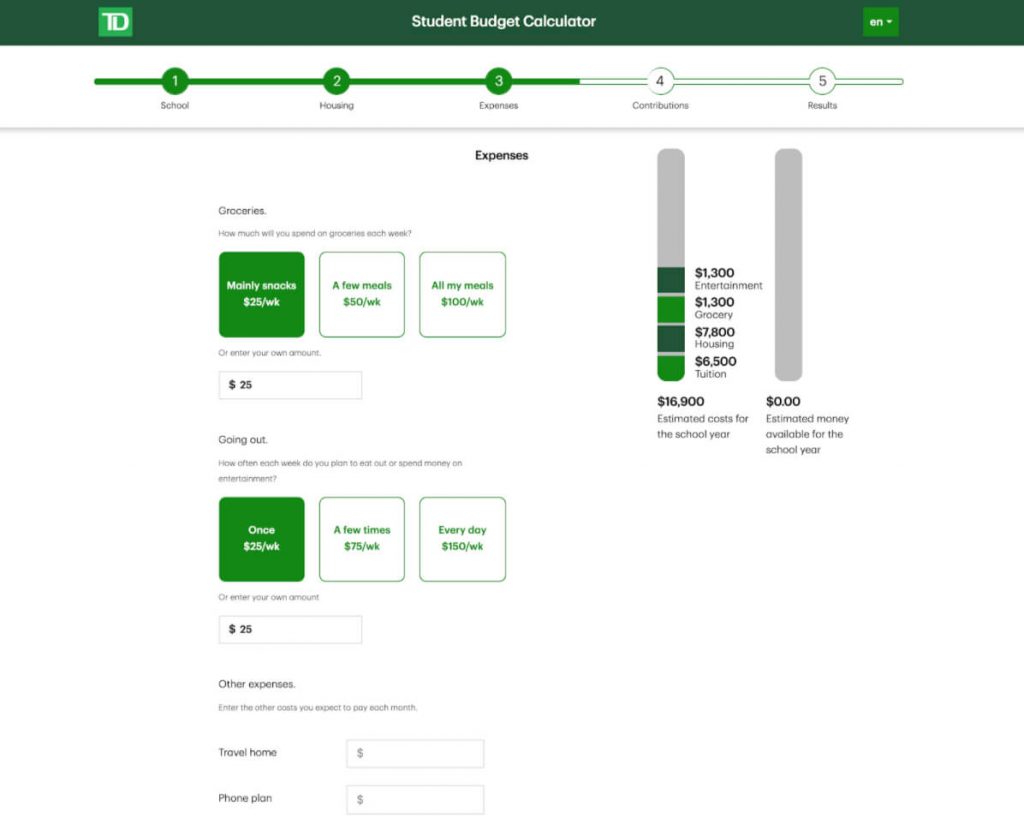Screen dimensions: 1024x824
Task: Select the "A few times $75/wk" option
Action: click(361, 539)
